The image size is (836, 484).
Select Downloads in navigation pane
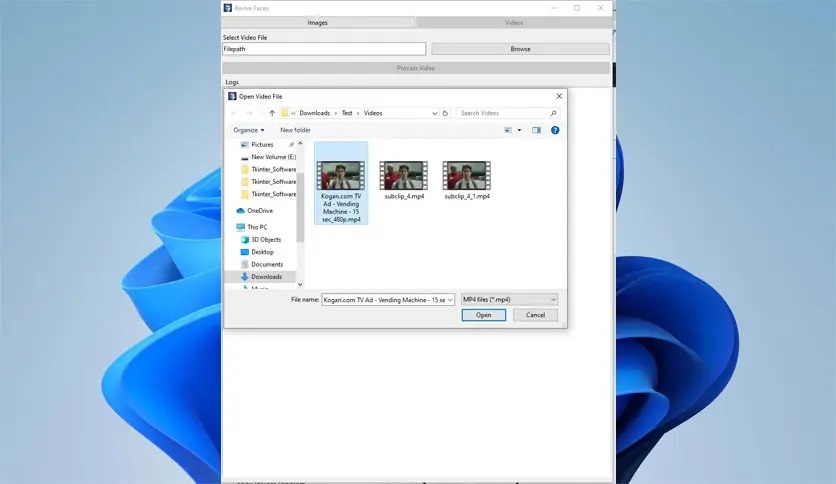(x=267, y=277)
